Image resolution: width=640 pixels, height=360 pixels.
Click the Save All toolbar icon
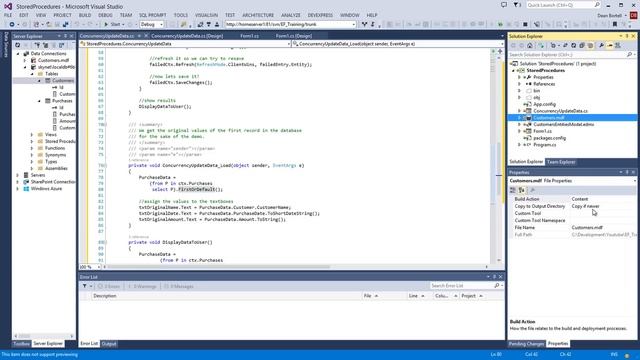[x=65, y=24]
